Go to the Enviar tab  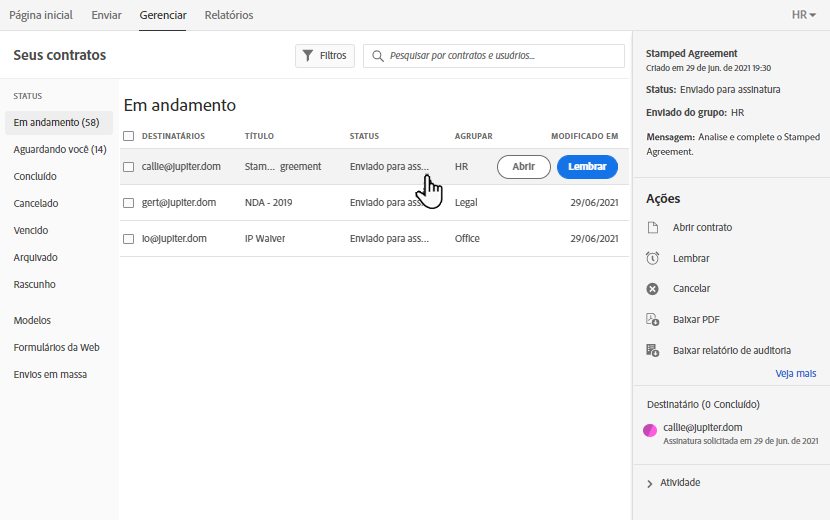pyautogui.click(x=106, y=15)
